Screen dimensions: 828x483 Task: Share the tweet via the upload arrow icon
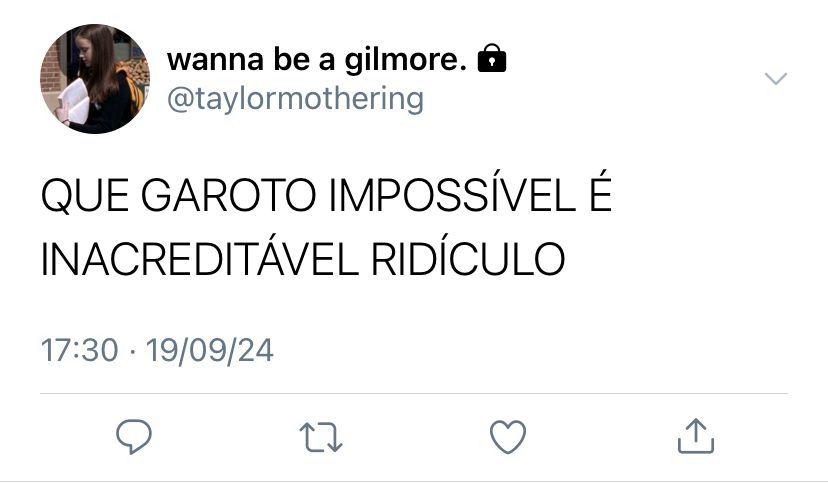click(x=695, y=436)
